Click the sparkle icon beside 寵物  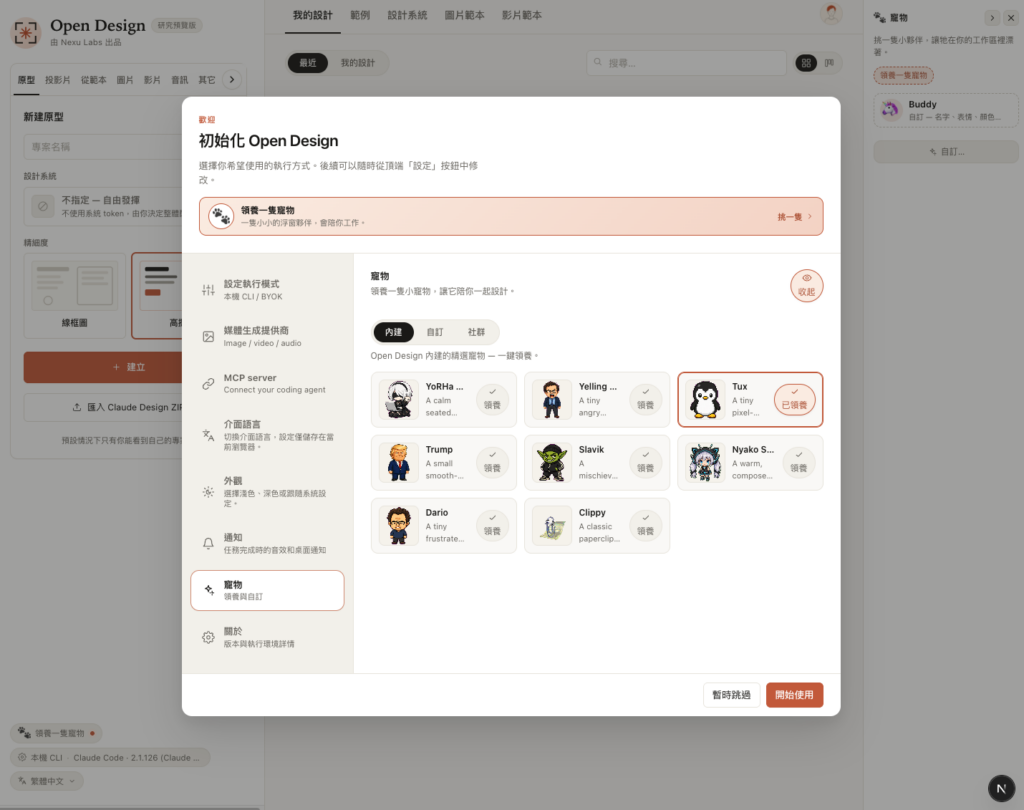[x=209, y=590]
